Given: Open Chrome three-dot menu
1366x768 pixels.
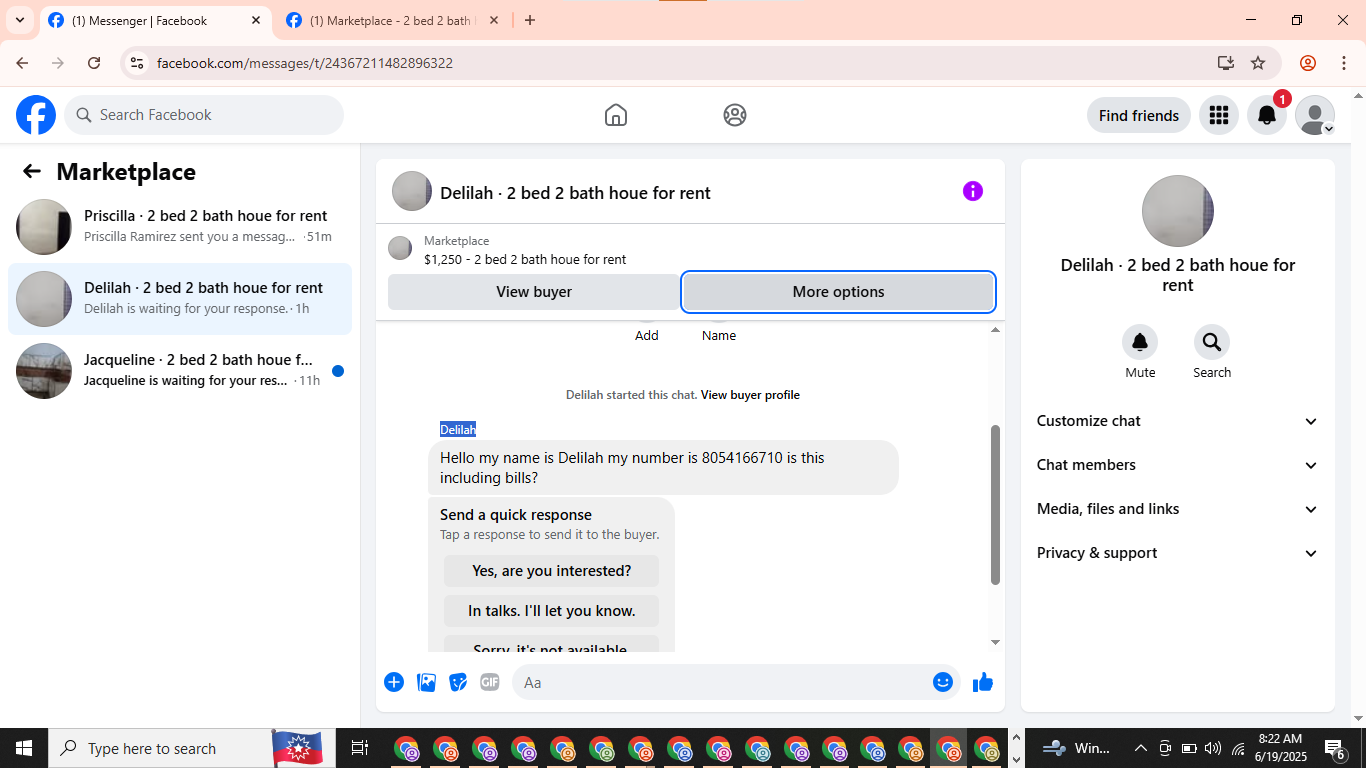Looking at the screenshot, I should [x=1343, y=63].
